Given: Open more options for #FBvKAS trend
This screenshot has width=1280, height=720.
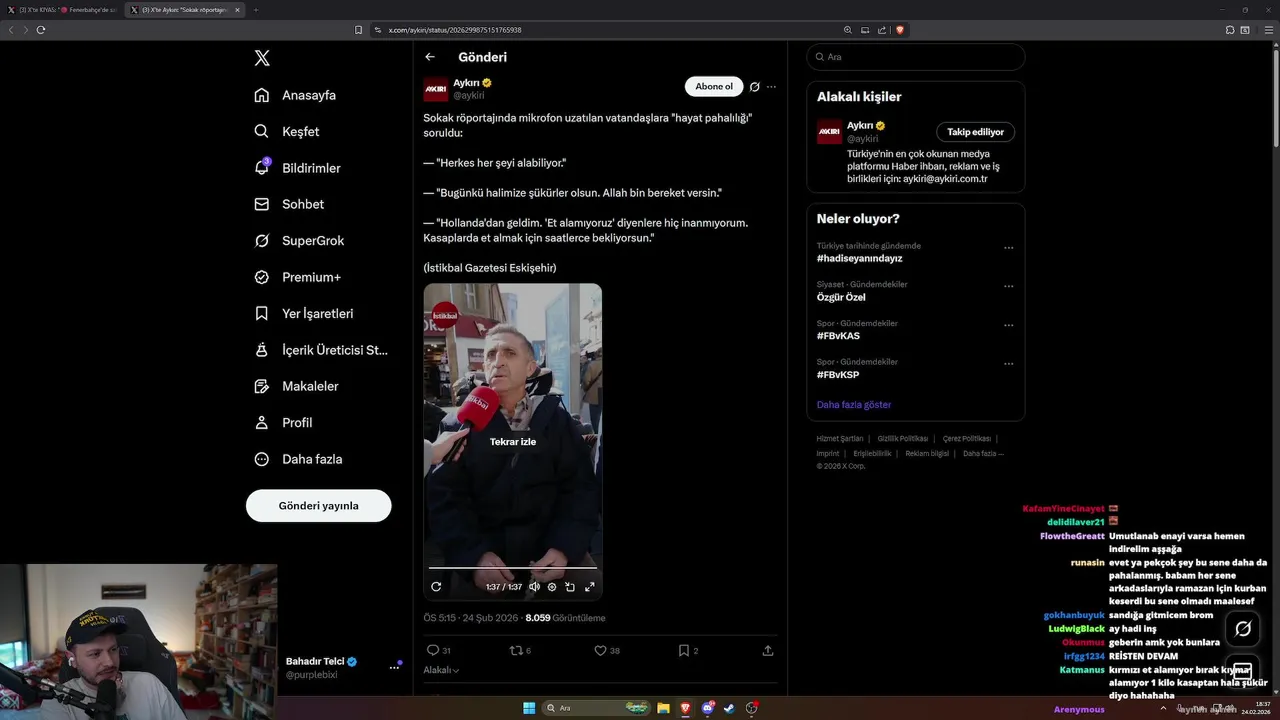Looking at the screenshot, I should coord(1008,325).
